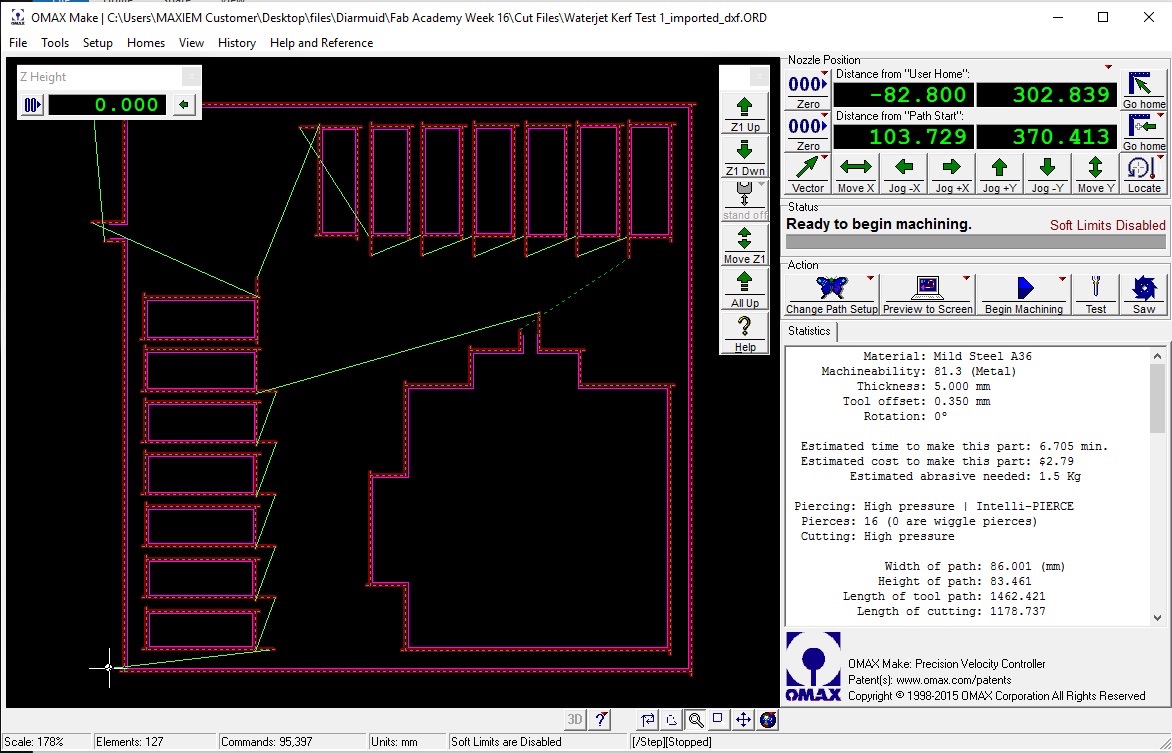Open the File menu
This screenshot has width=1172, height=753.
click(18, 43)
